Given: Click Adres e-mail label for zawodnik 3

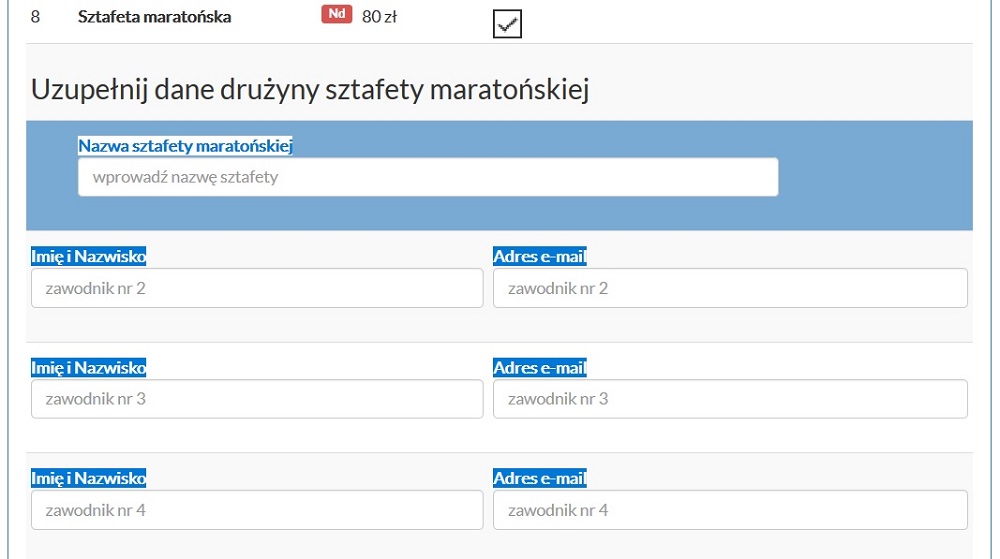Looking at the screenshot, I should point(540,368).
